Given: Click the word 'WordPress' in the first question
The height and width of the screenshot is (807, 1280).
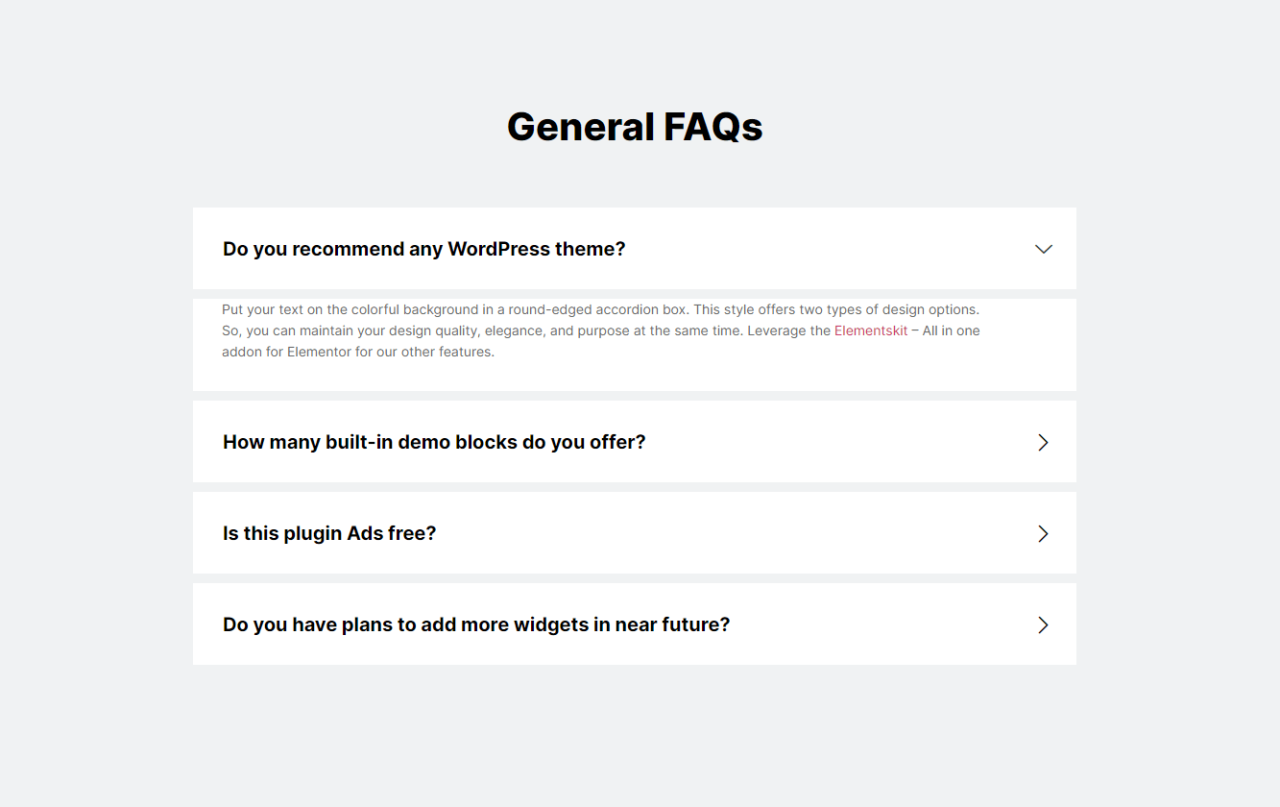Looking at the screenshot, I should coord(497,249).
